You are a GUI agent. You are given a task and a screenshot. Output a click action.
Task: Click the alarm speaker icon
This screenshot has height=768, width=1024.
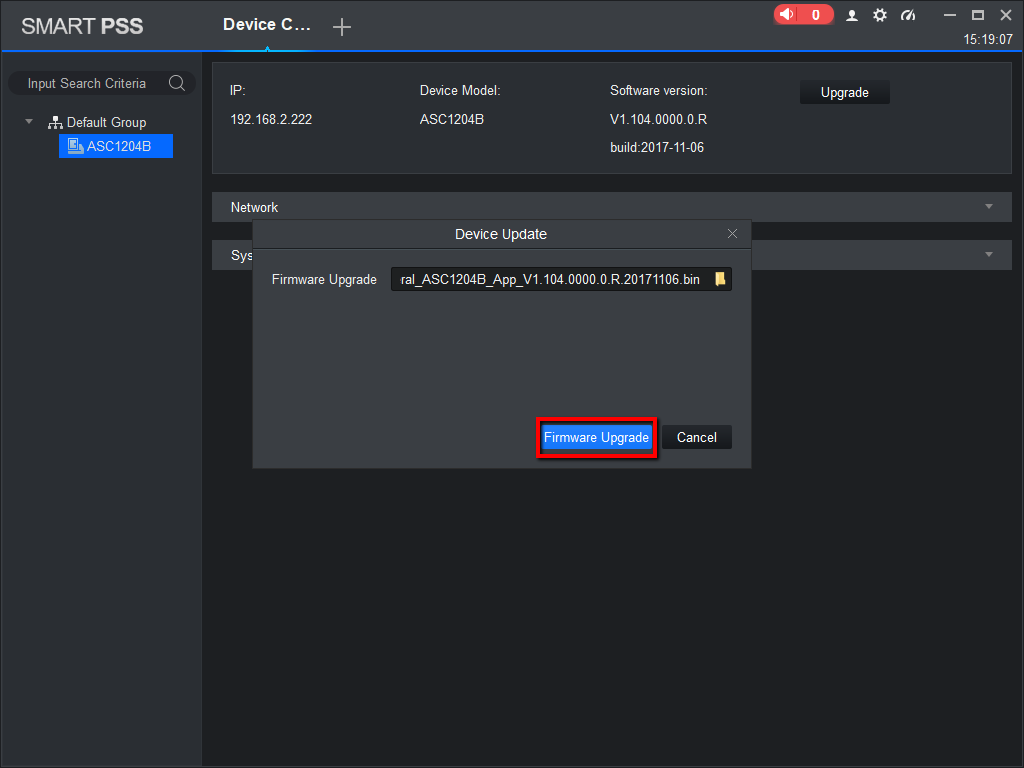coord(787,14)
